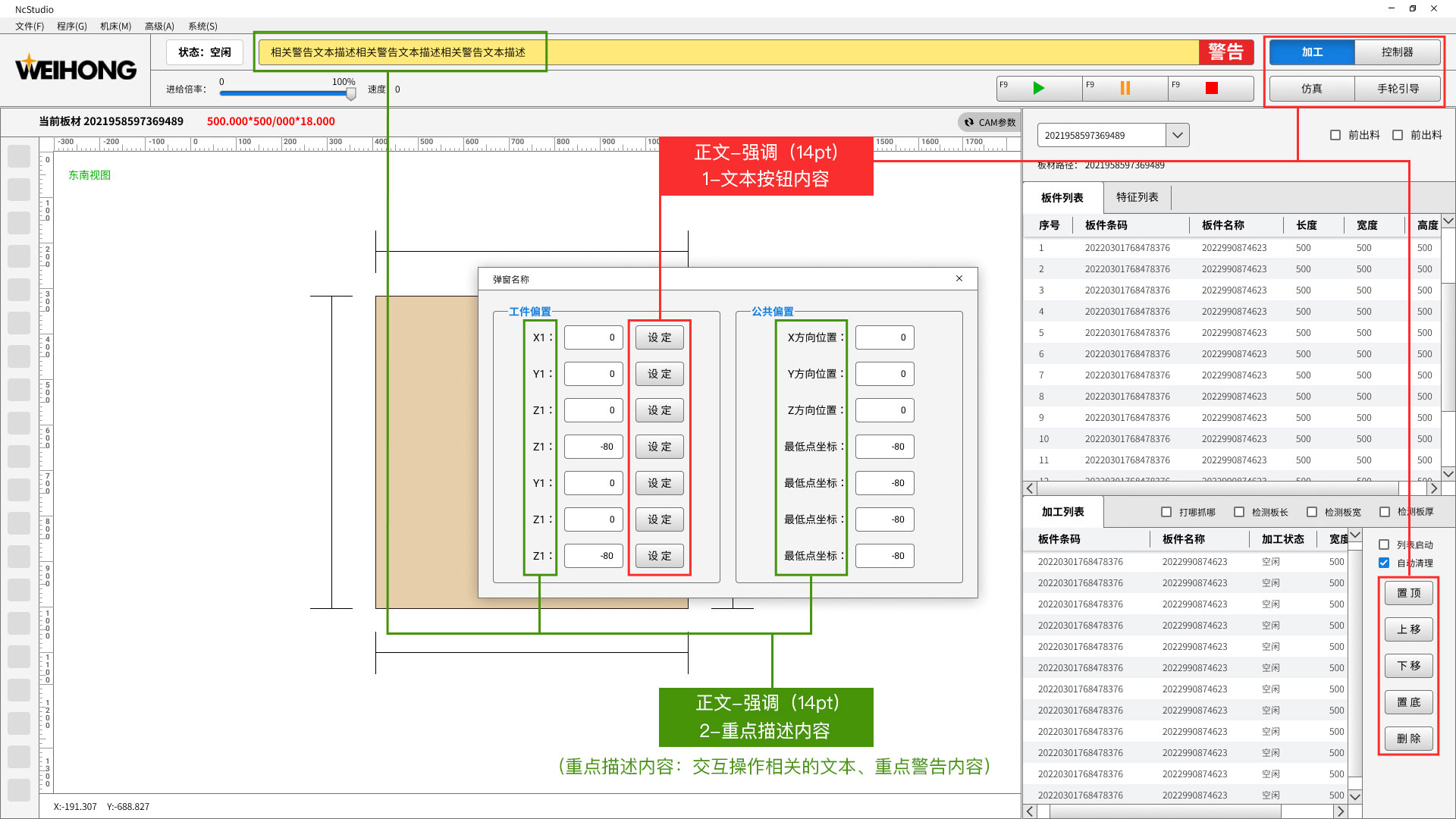Click the X方向位置 input field
The image size is (1456, 819).
pyautogui.click(x=884, y=337)
